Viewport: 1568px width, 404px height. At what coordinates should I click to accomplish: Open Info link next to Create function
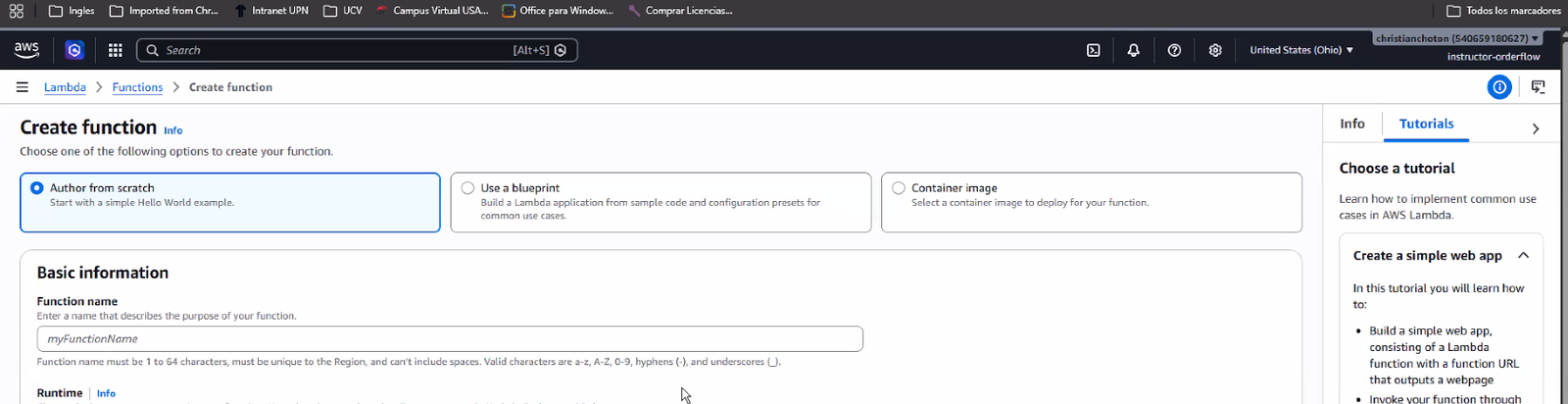tap(172, 130)
